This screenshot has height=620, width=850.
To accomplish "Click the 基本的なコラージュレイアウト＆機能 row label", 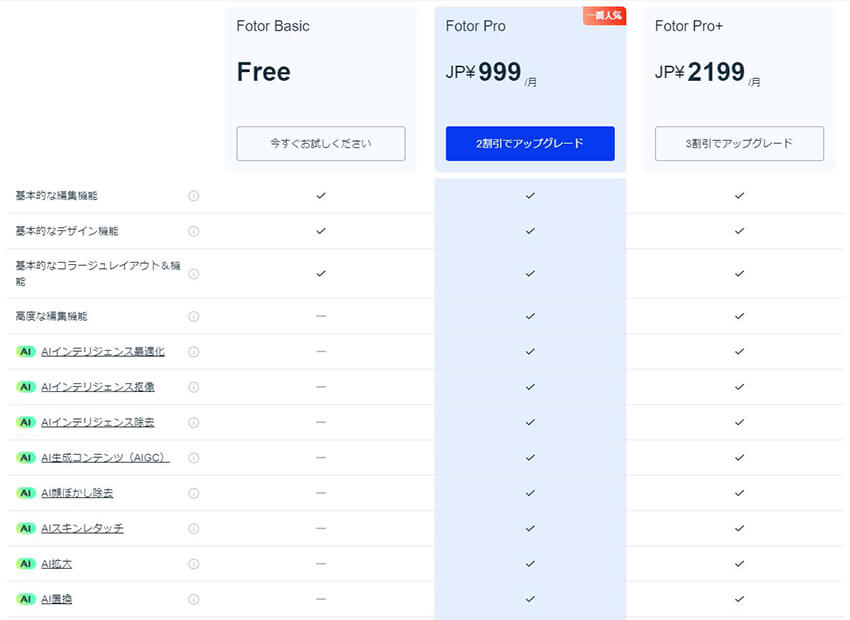I will 98,274.
